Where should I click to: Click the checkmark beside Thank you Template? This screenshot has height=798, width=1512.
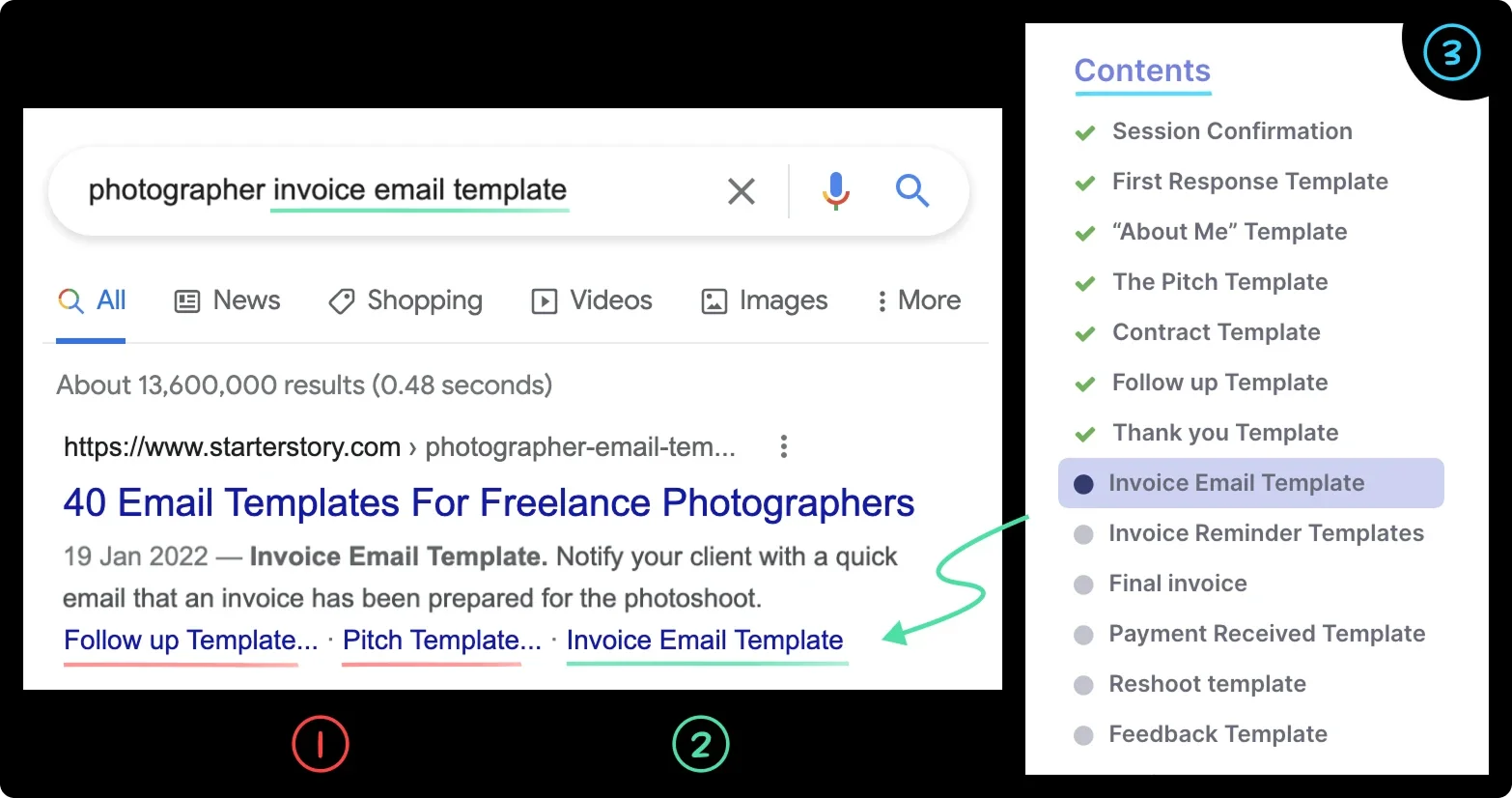[x=1085, y=434]
